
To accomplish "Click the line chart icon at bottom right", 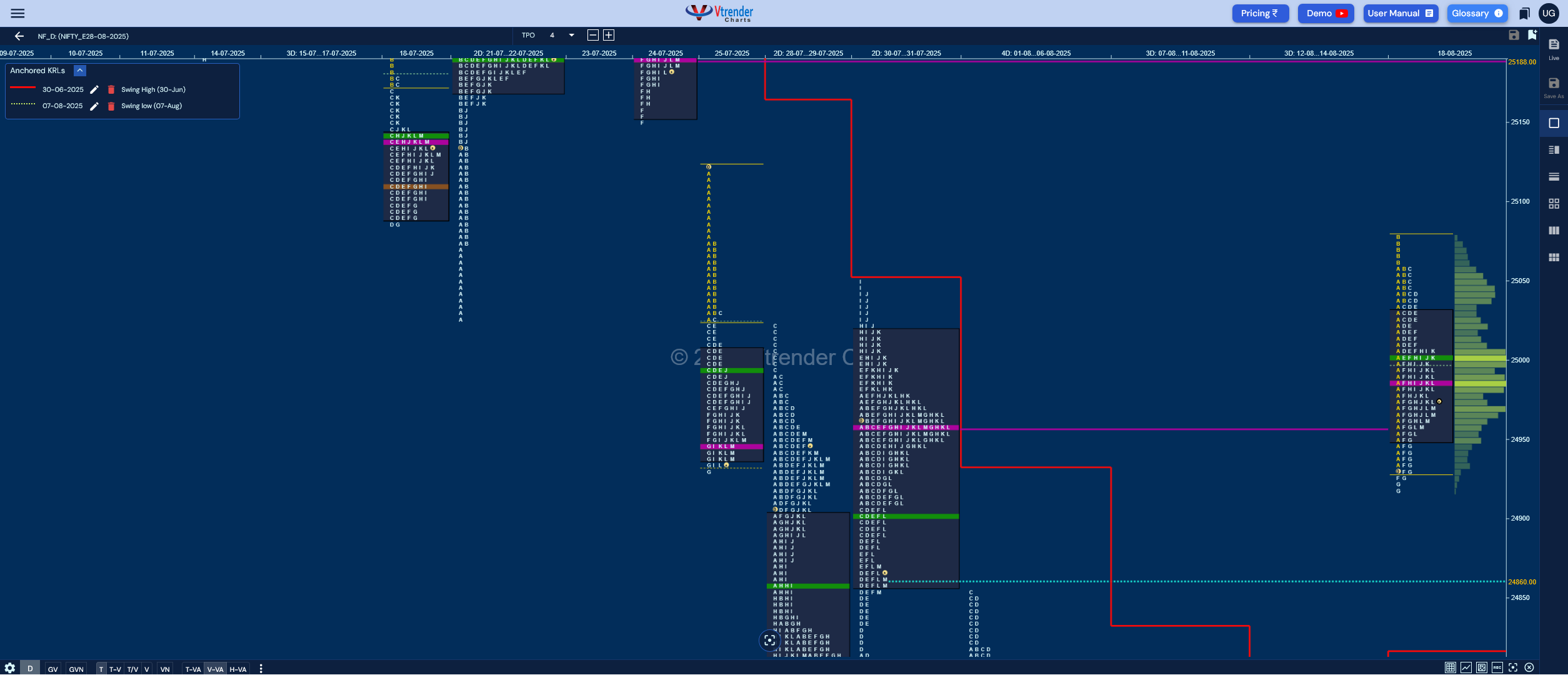I will [1466, 667].
